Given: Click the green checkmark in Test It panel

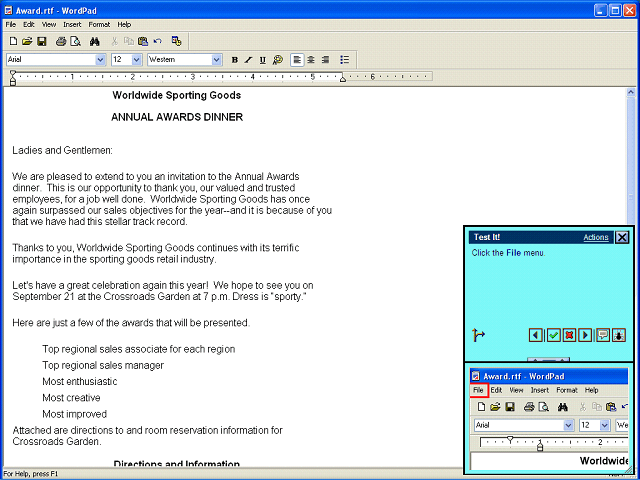Looking at the screenshot, I should (553, 335).
